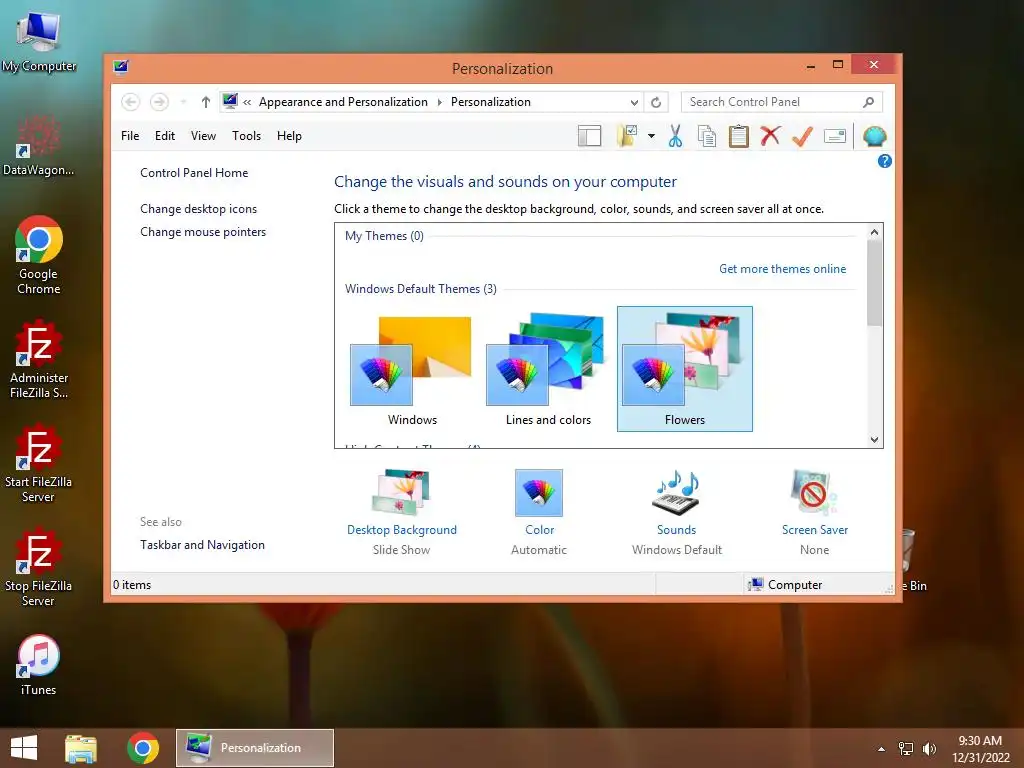Launch Chrome from the taskbar

click(x=143, y=748)
